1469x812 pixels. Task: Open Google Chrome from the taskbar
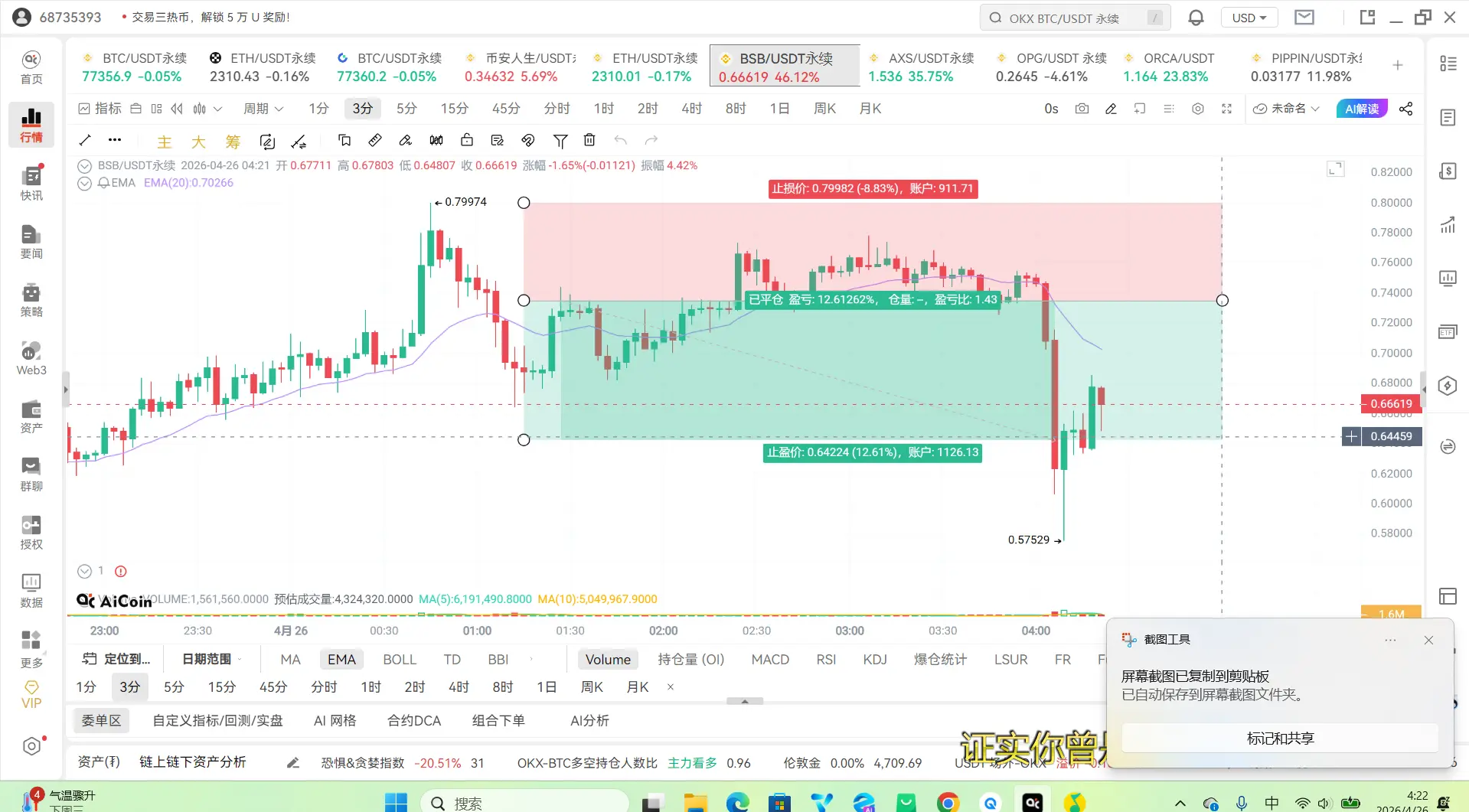coord(948,802)
